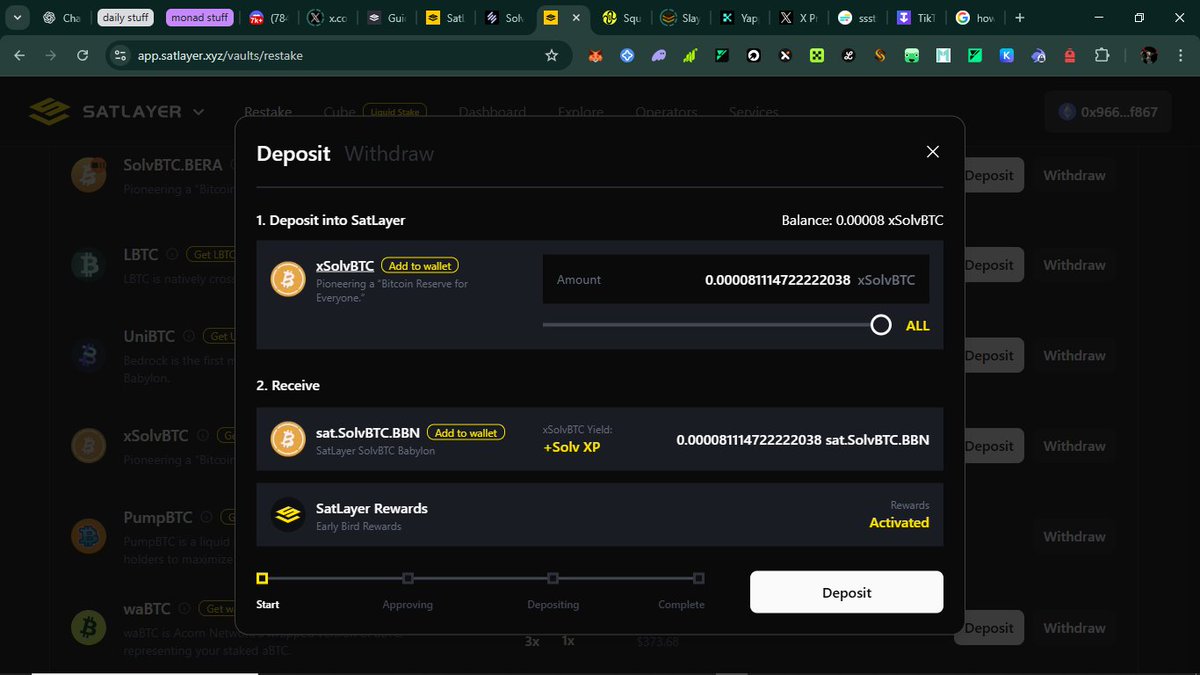Expand the monad stuff tab group
The height and width of the screenshot is (675, 1200).
(201, 17)
